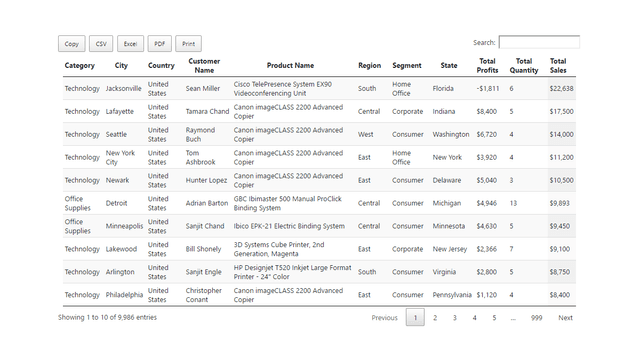
Task: Export the table to Excel
Action: [130, 44]
